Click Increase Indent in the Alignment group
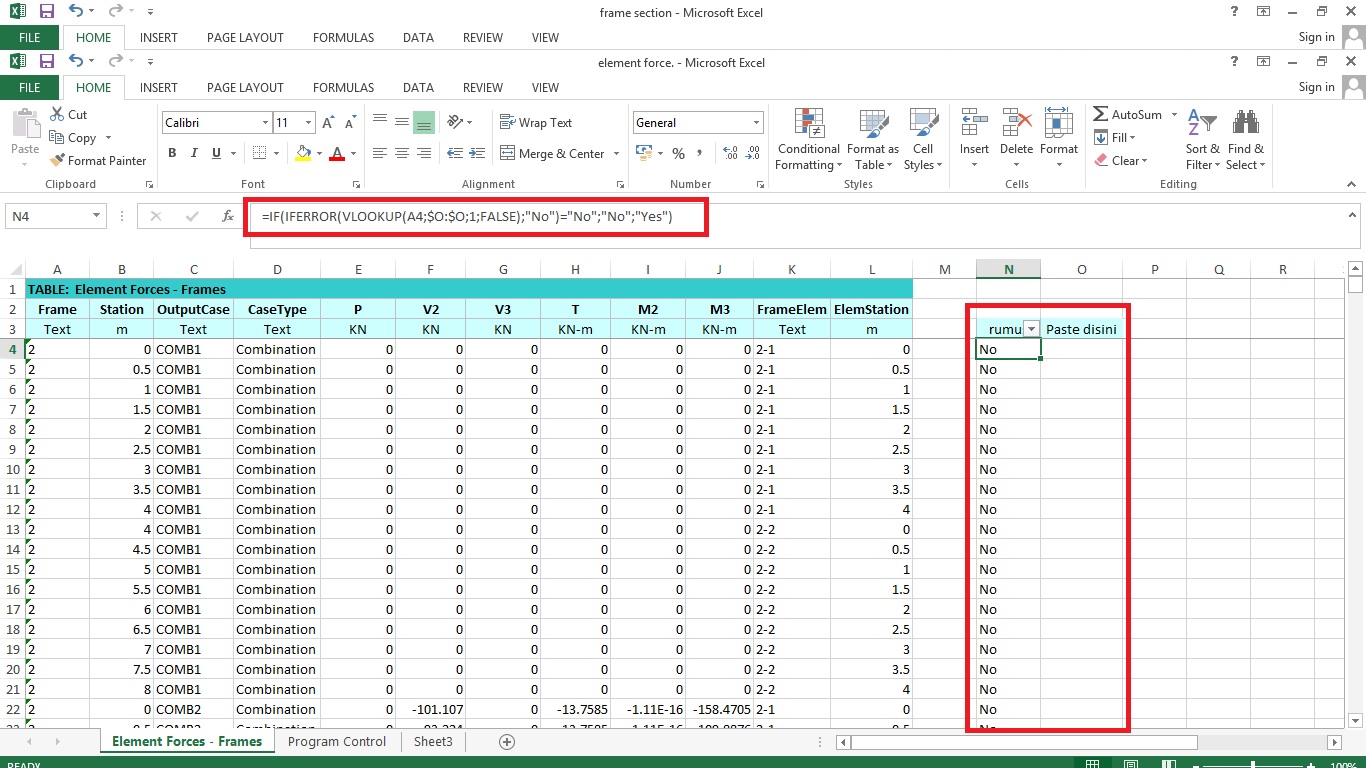 point(478,153)
